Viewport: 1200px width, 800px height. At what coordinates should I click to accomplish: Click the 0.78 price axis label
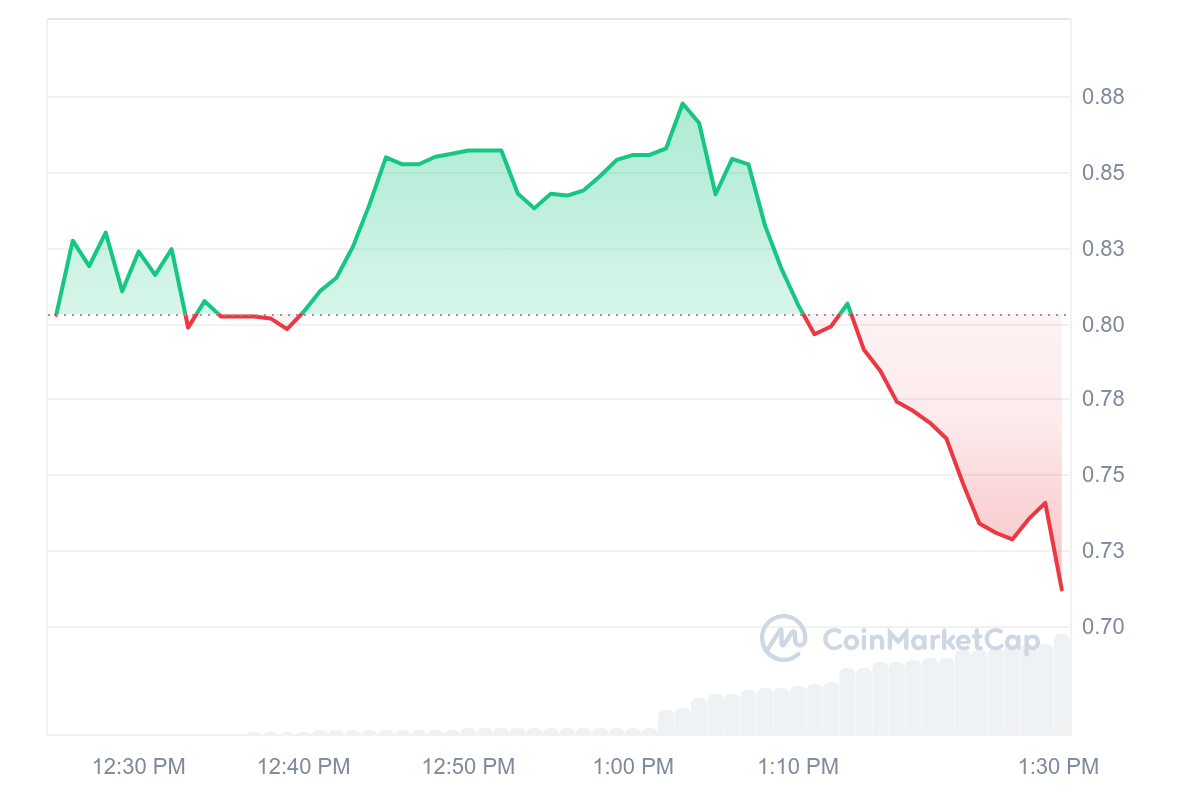[1103, 400]
